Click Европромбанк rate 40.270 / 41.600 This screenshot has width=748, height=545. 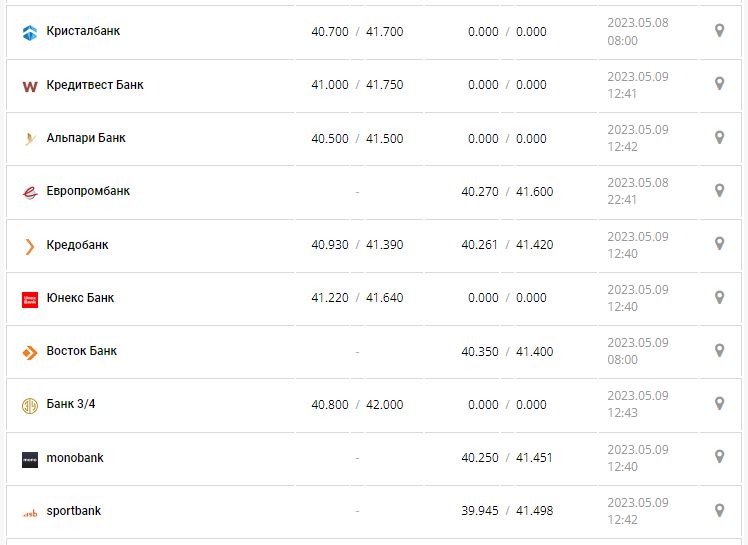coord(507,192)
